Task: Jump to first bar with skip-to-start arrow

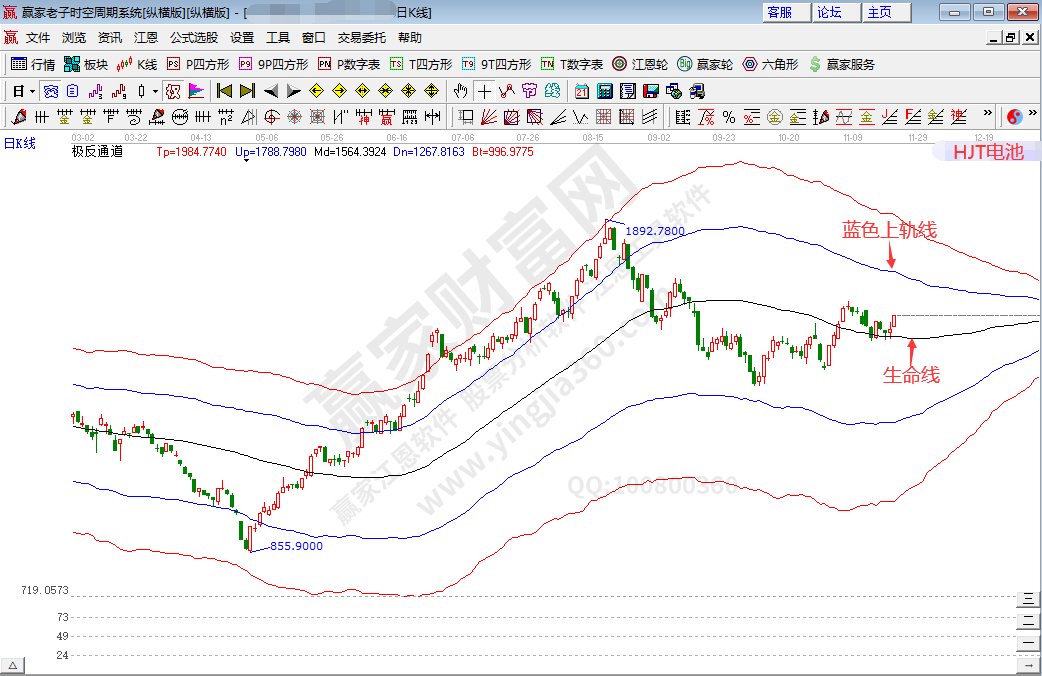Action: click(224, 90)
